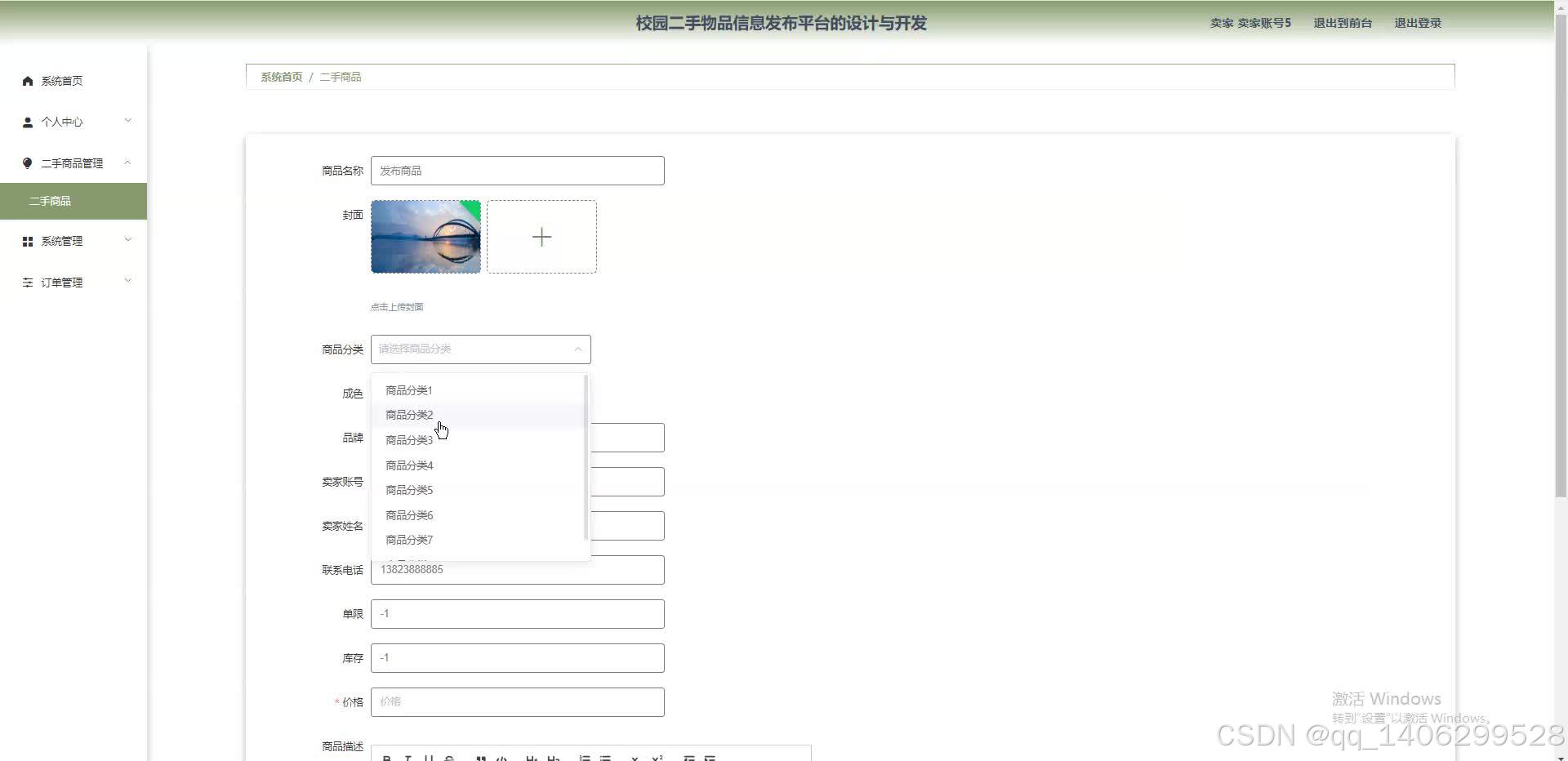1568x761 pixels.
Task: Click the 联系电话 input field
Action: (x=518, y=570)
